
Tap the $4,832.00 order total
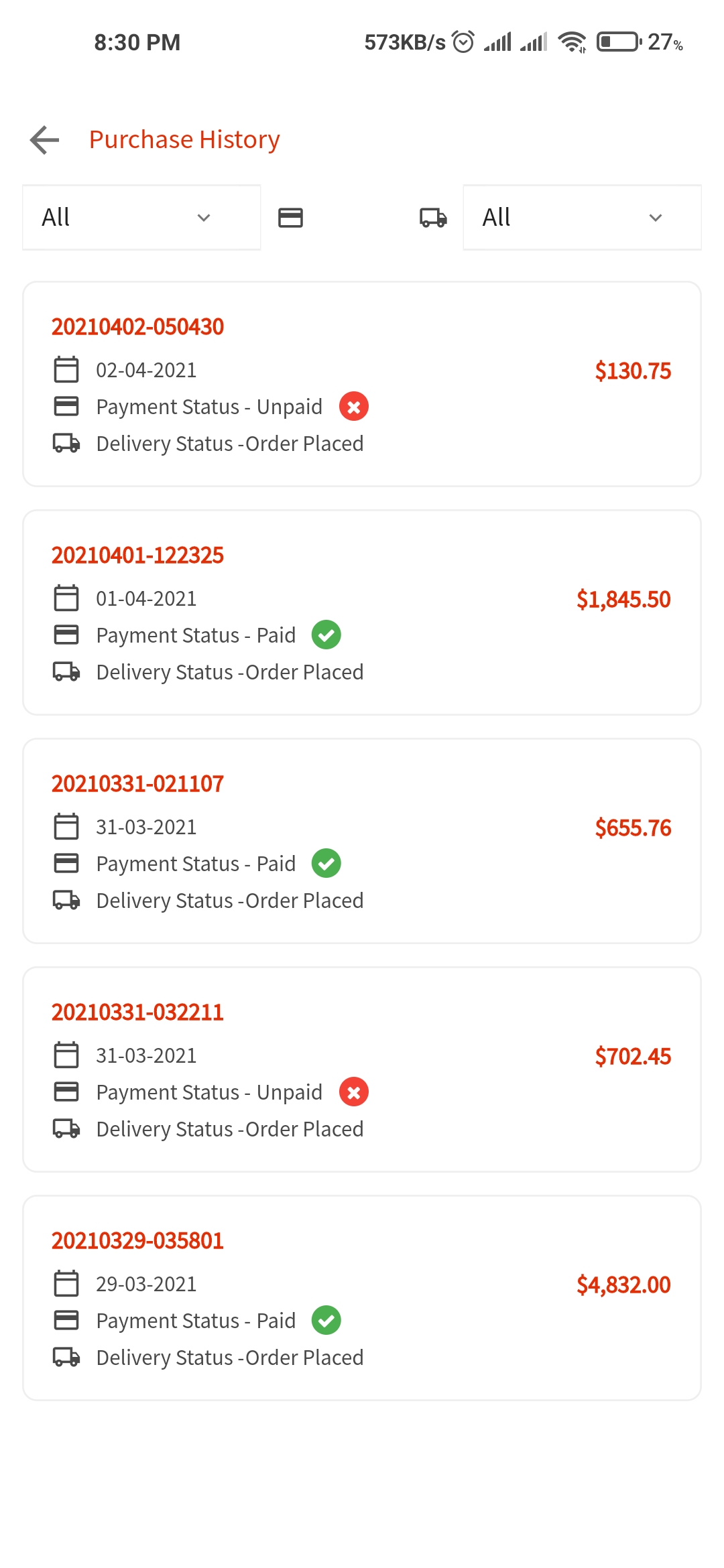623,1285
